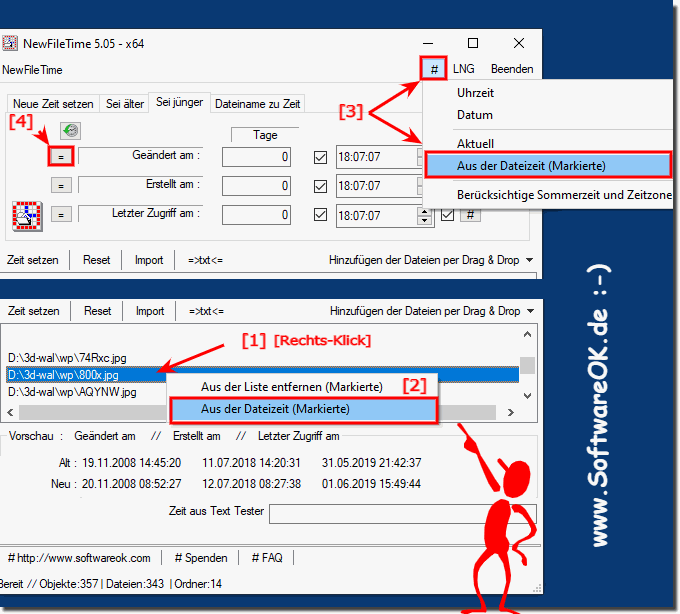Viewport: 680px width, 614px height.
Task: Select Aus der Dateizeit (Markierte) in # menu
Action: click(x=548, y=165)
